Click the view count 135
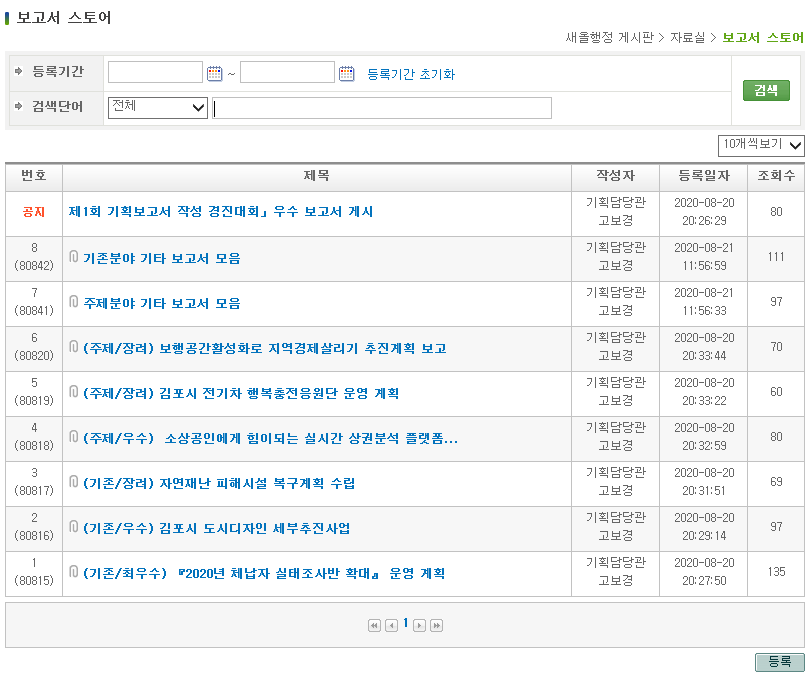810x680 pixels. pos(776,572)
